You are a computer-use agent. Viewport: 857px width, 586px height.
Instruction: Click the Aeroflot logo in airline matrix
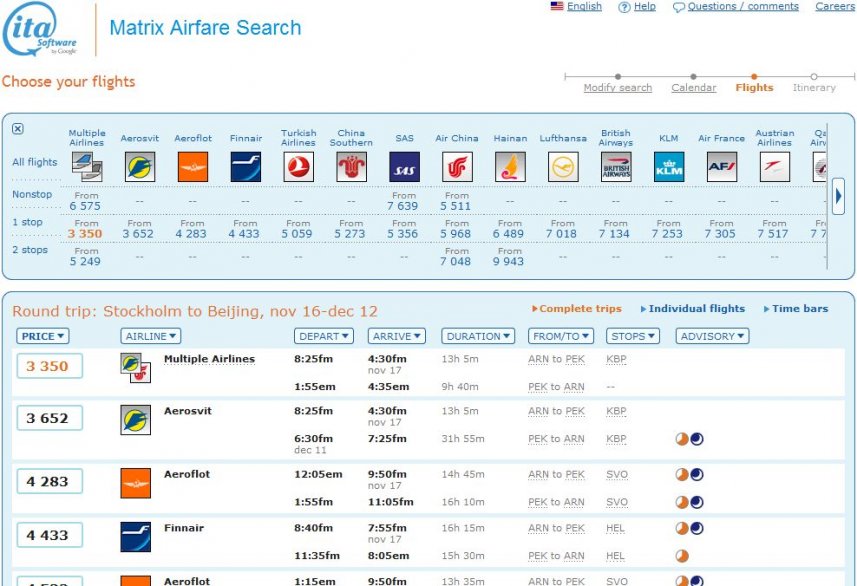192,167
